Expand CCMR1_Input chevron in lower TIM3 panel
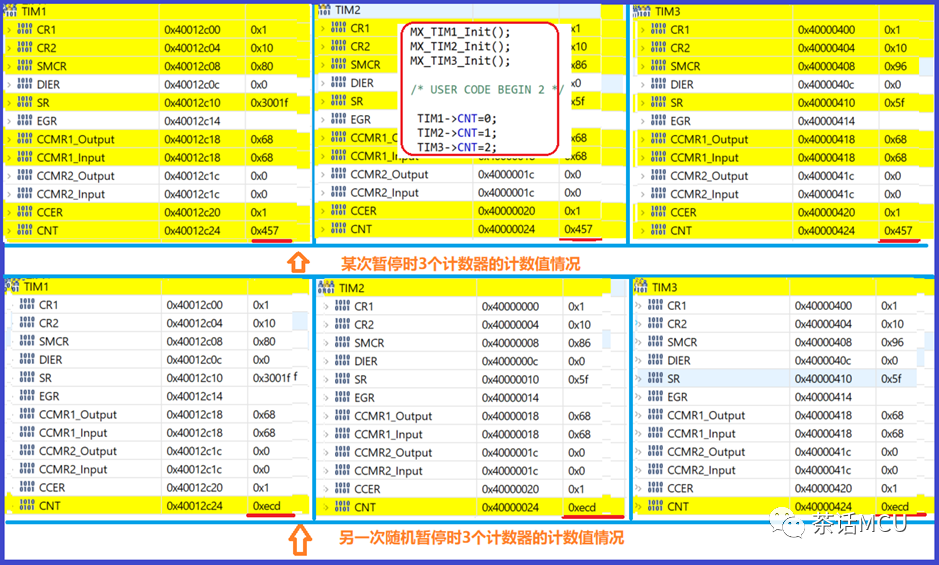The width and height of the screenshot is (939, 565). 638,433
